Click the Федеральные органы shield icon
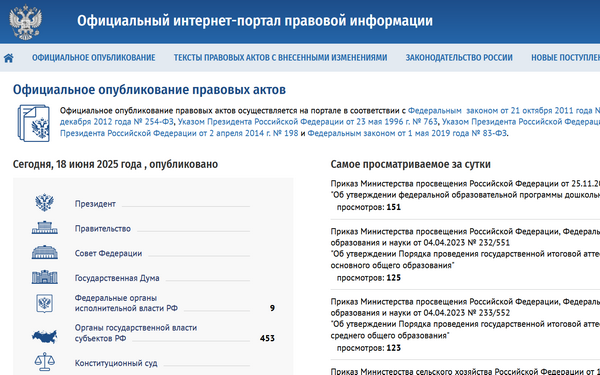 pos(44,303)
